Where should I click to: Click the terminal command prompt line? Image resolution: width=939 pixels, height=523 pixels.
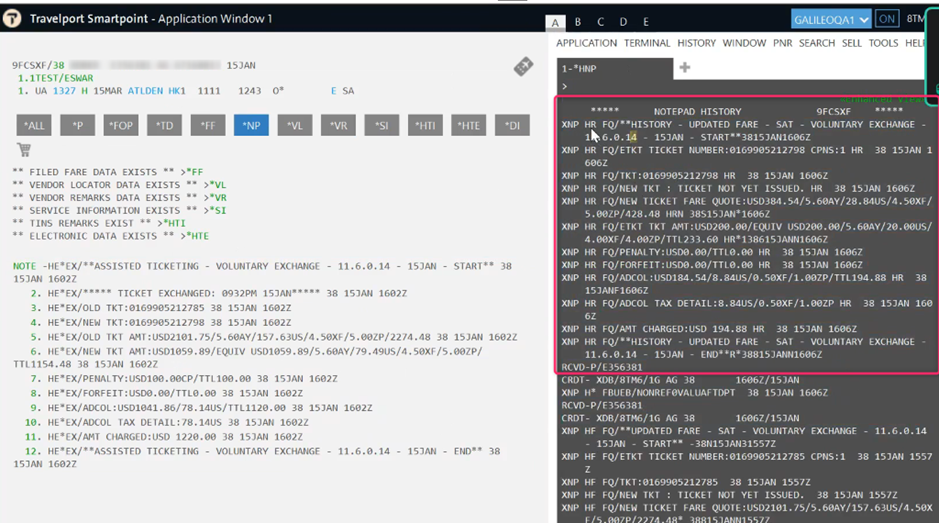click(740, 87)
